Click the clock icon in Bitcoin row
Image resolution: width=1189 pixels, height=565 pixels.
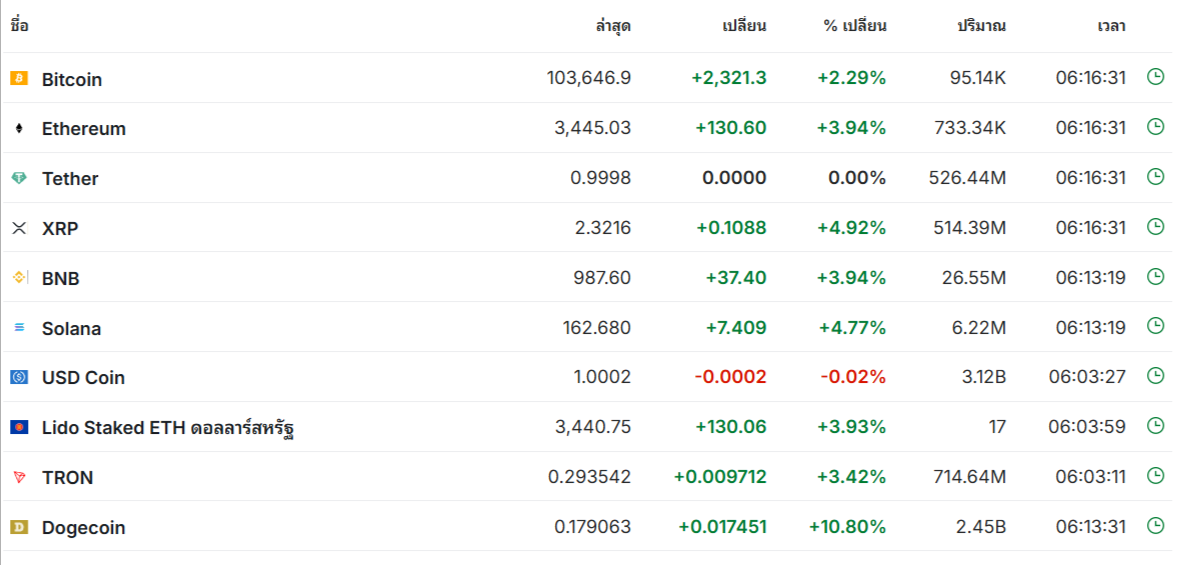(1155, 76)
